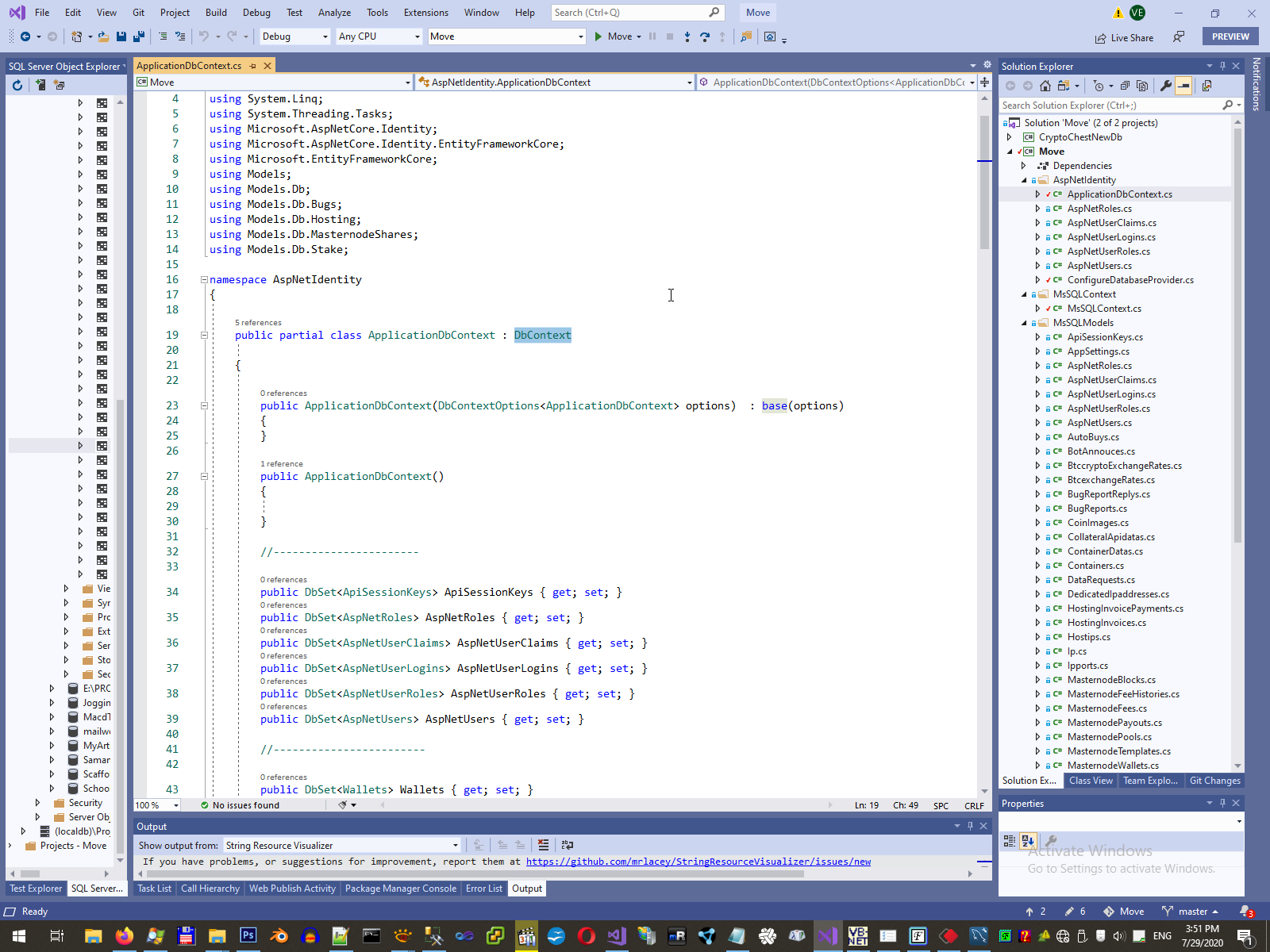
Task: Switch to the Git Changes tab
Action: (x=1214, y=781)
